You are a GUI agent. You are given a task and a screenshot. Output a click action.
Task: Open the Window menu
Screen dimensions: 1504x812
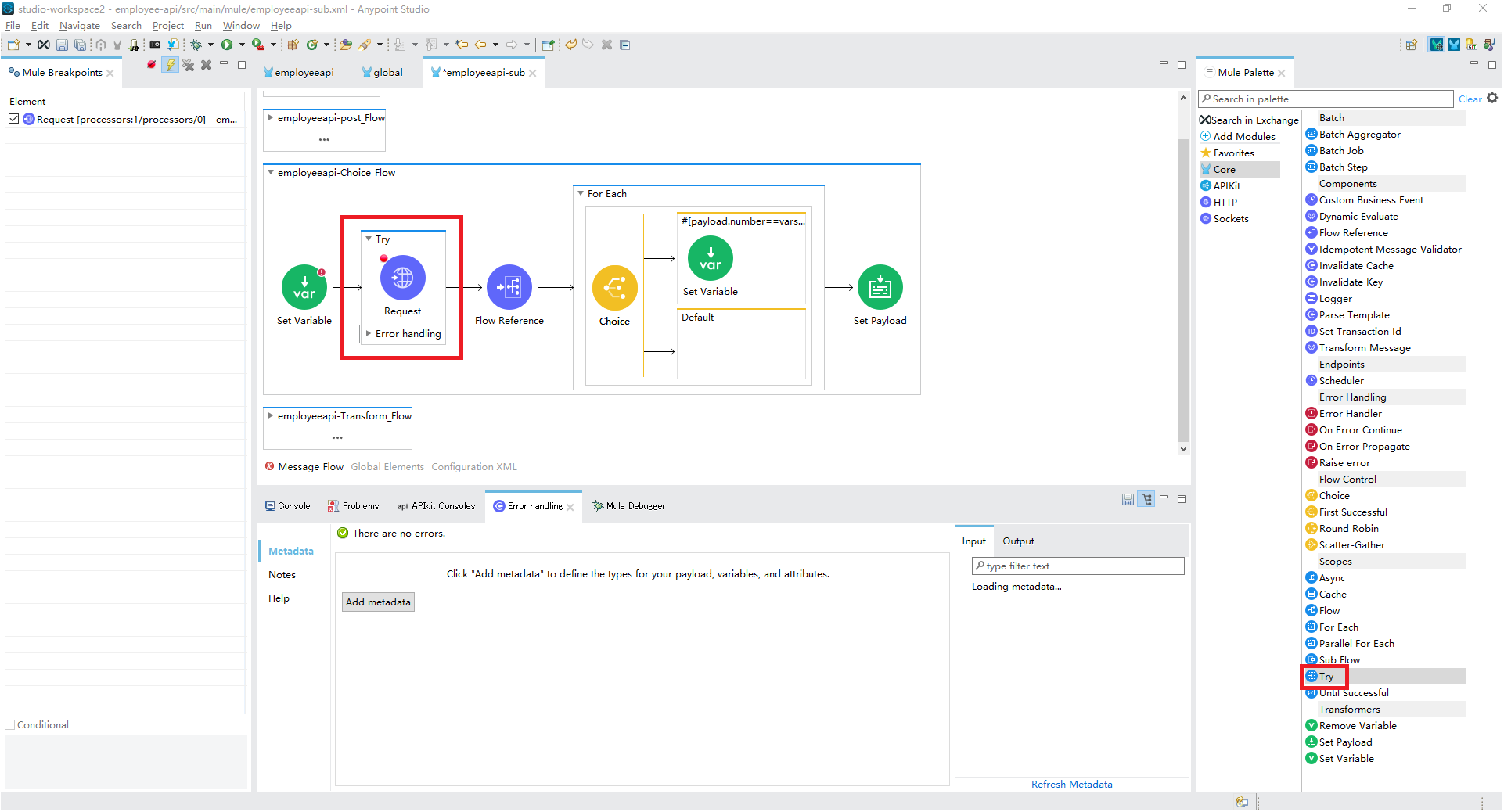(241, 26)
